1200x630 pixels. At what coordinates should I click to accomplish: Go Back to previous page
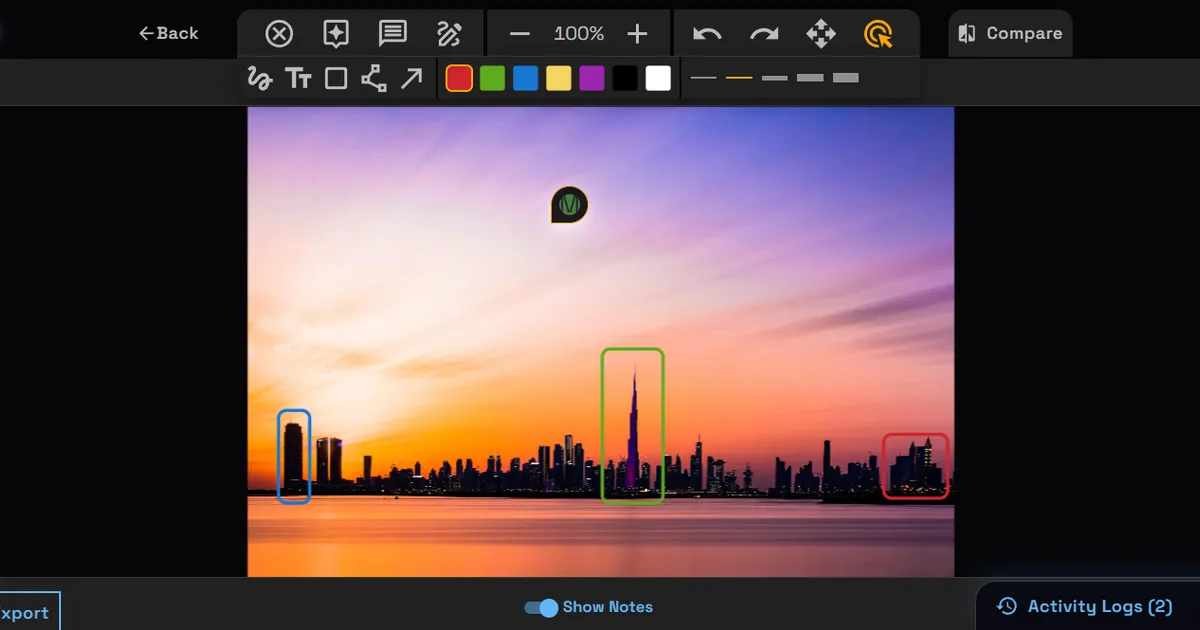[x=168, y=33]
